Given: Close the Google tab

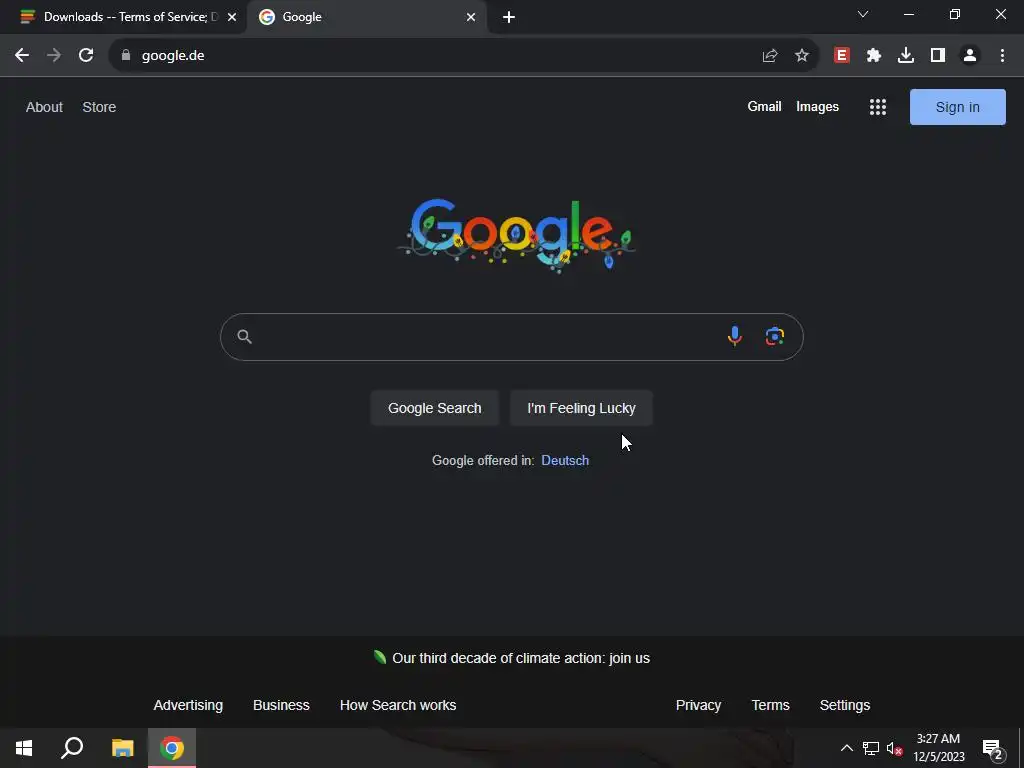Looking at the screenshot, I should (471, 17).
